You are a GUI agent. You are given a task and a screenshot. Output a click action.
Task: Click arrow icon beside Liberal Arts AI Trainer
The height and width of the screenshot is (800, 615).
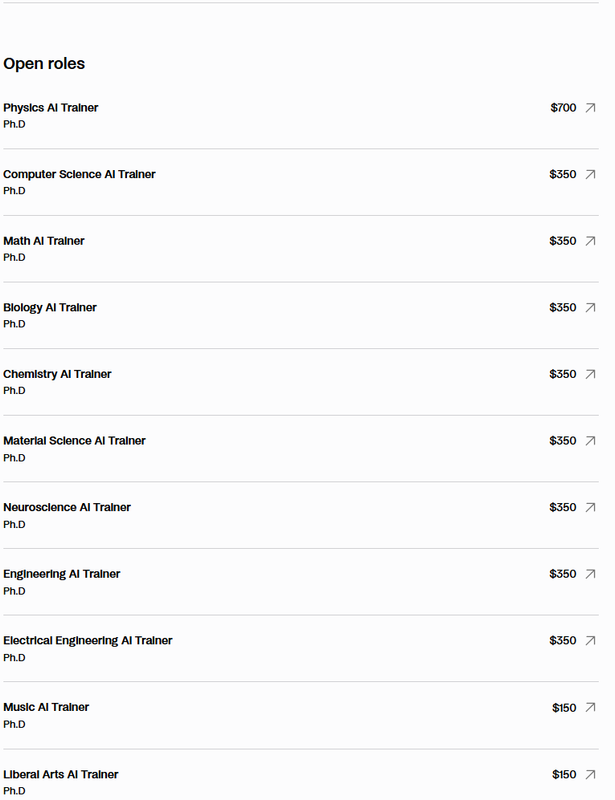(590, 775)
